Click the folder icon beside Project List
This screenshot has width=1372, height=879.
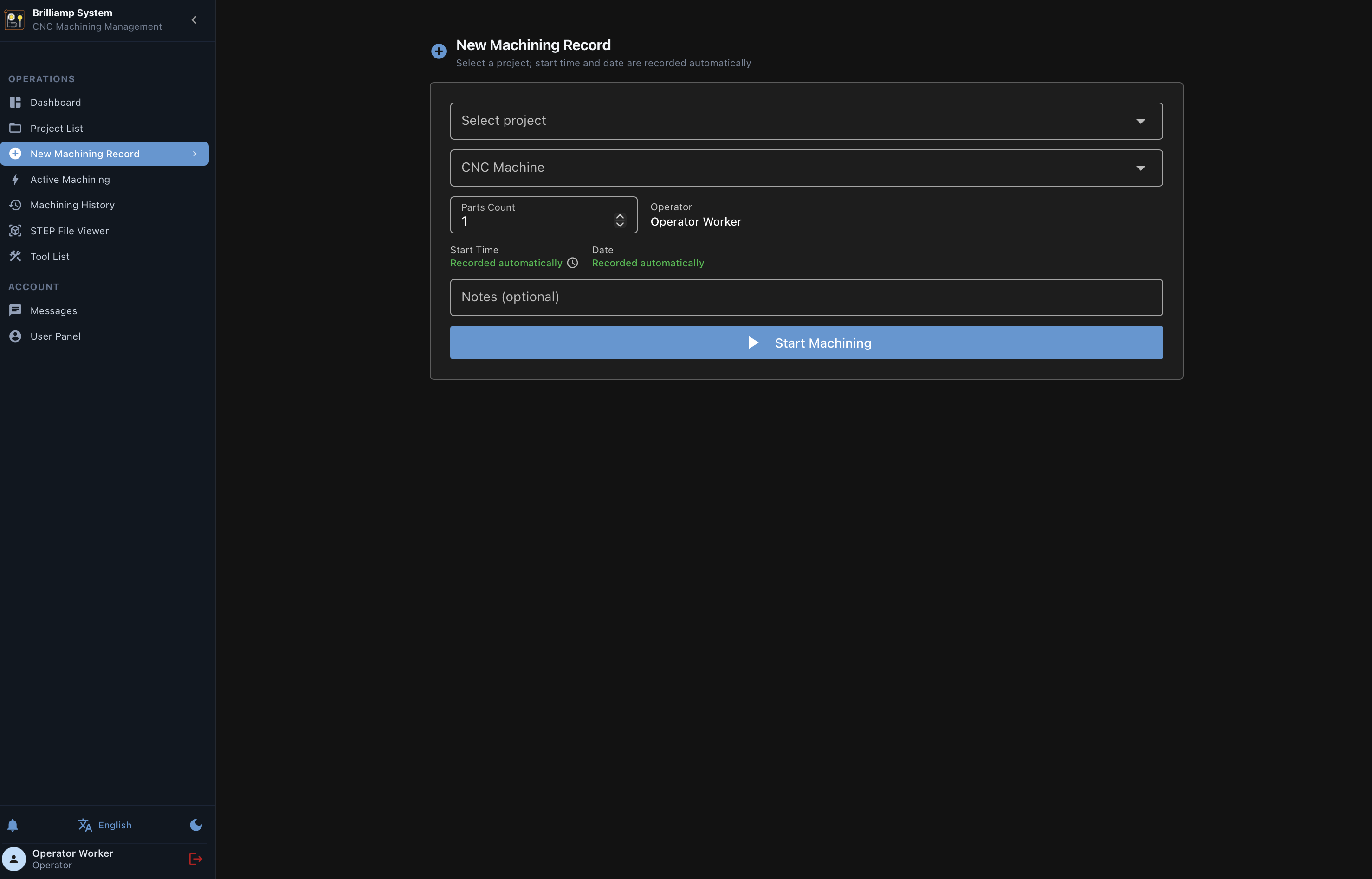15,128
